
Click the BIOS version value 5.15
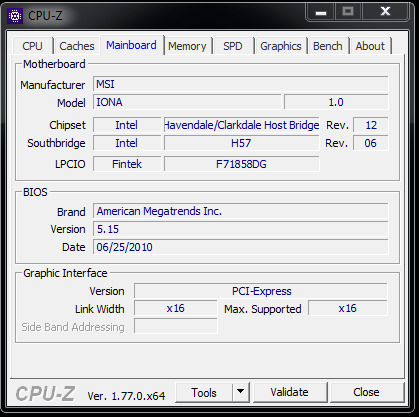point(241,229)
